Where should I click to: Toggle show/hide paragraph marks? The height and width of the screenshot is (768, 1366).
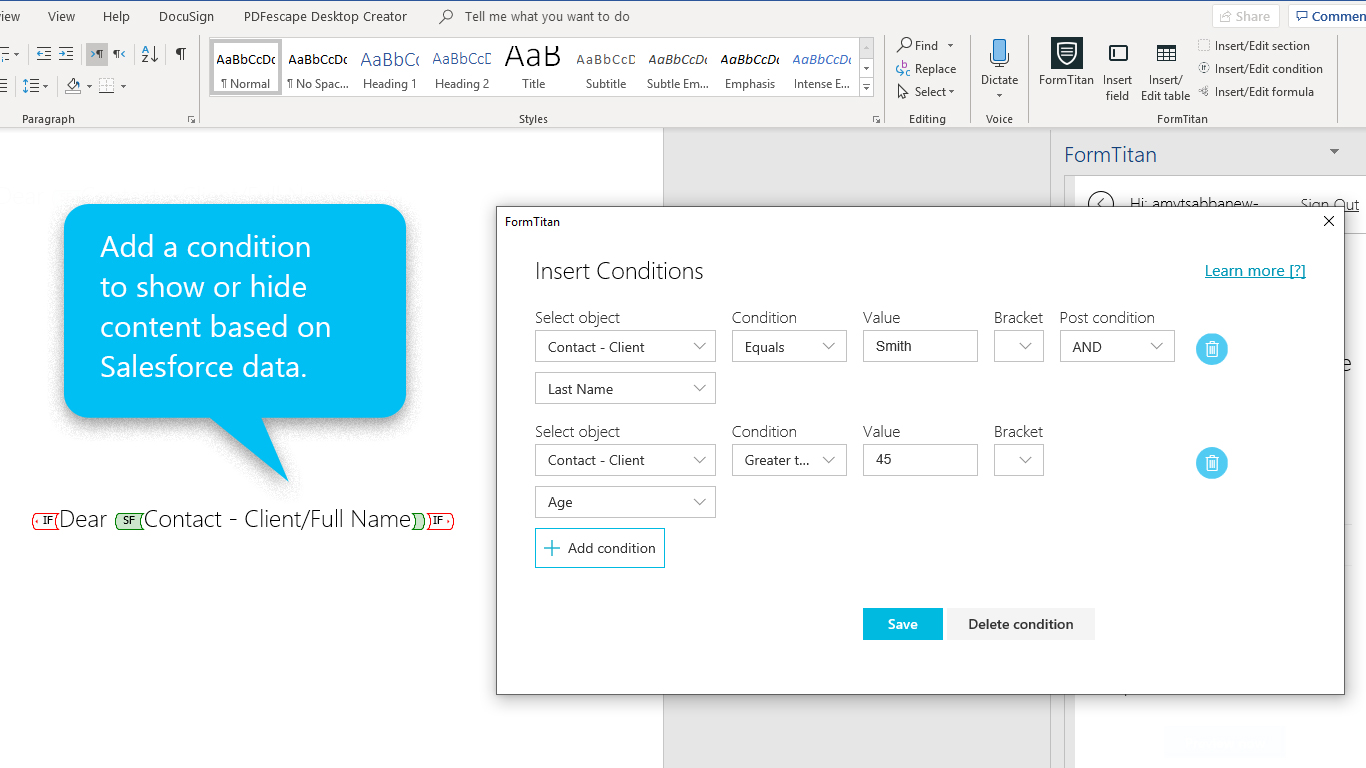click(x=180, y=54)
